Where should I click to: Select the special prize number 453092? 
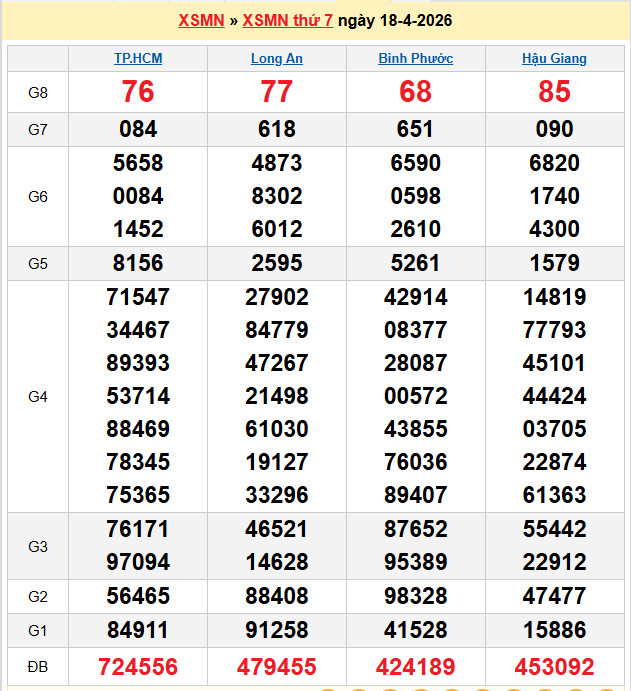[x=554, y=666]
